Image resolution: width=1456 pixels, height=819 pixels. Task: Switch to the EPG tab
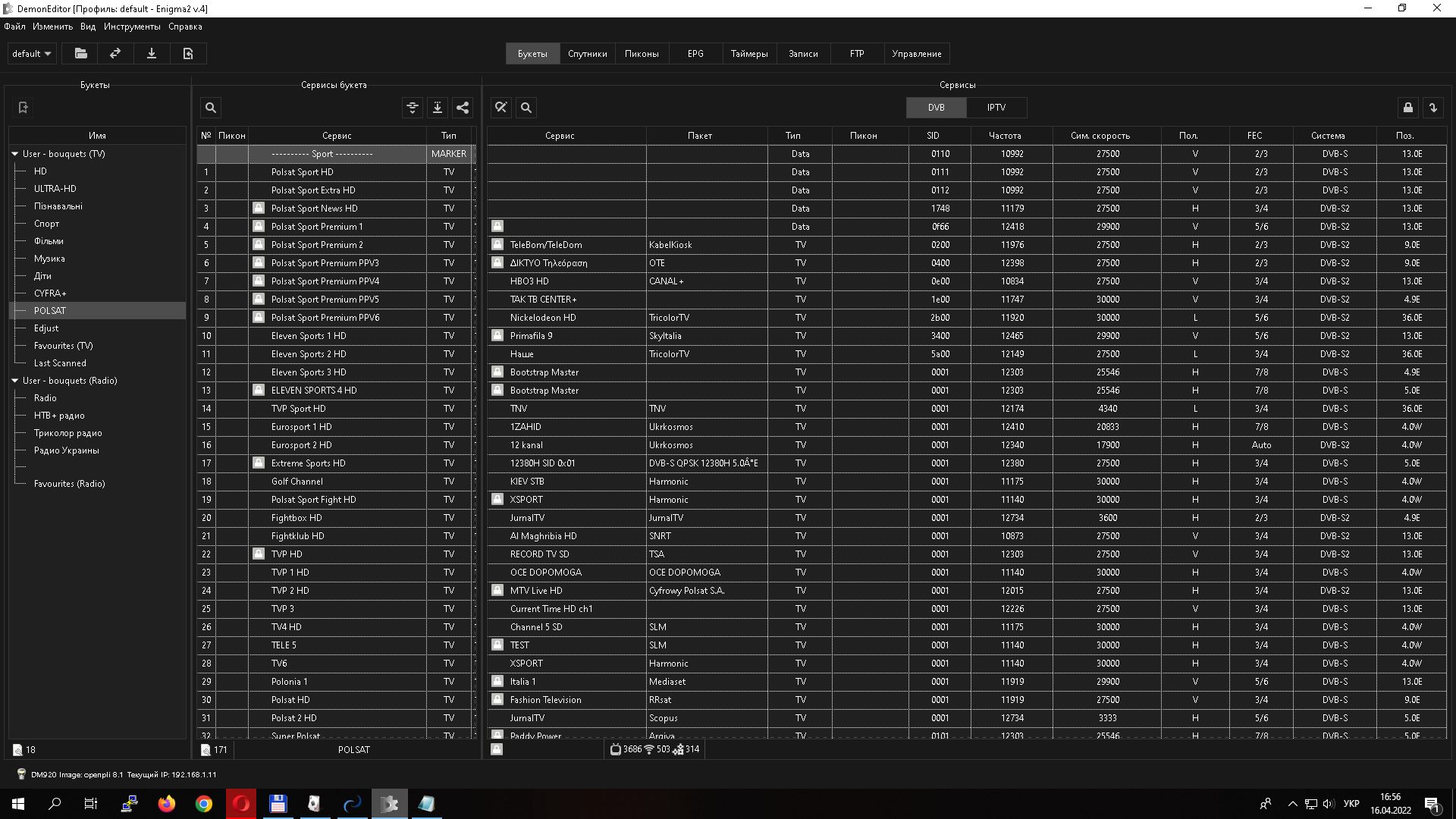(695, 54)
